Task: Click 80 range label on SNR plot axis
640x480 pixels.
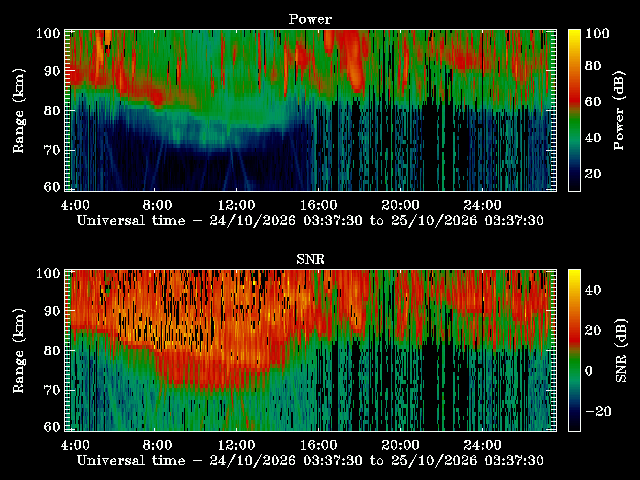Action: [52, 351]
